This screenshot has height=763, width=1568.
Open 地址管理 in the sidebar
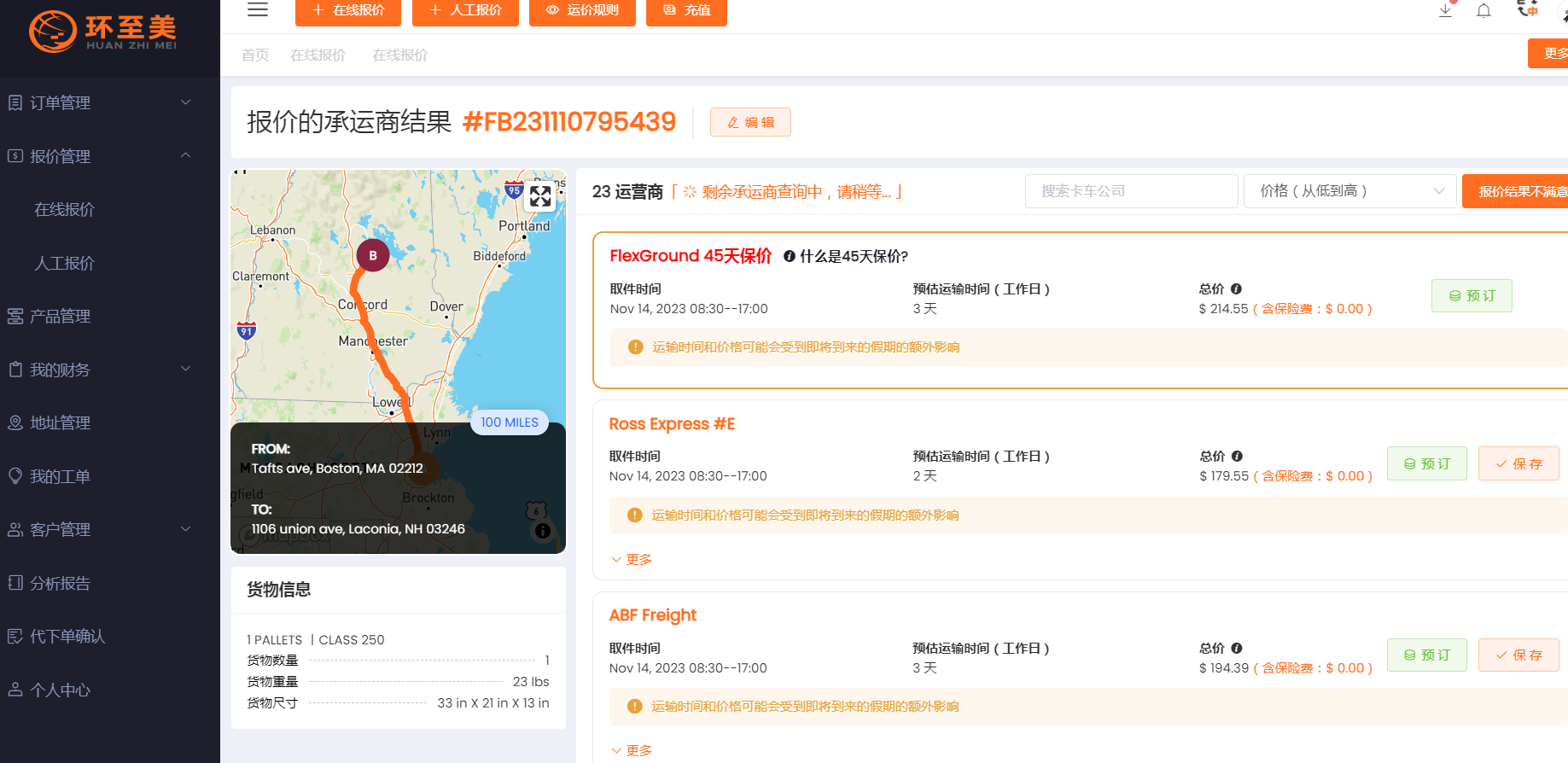click(x=60, y=422)
